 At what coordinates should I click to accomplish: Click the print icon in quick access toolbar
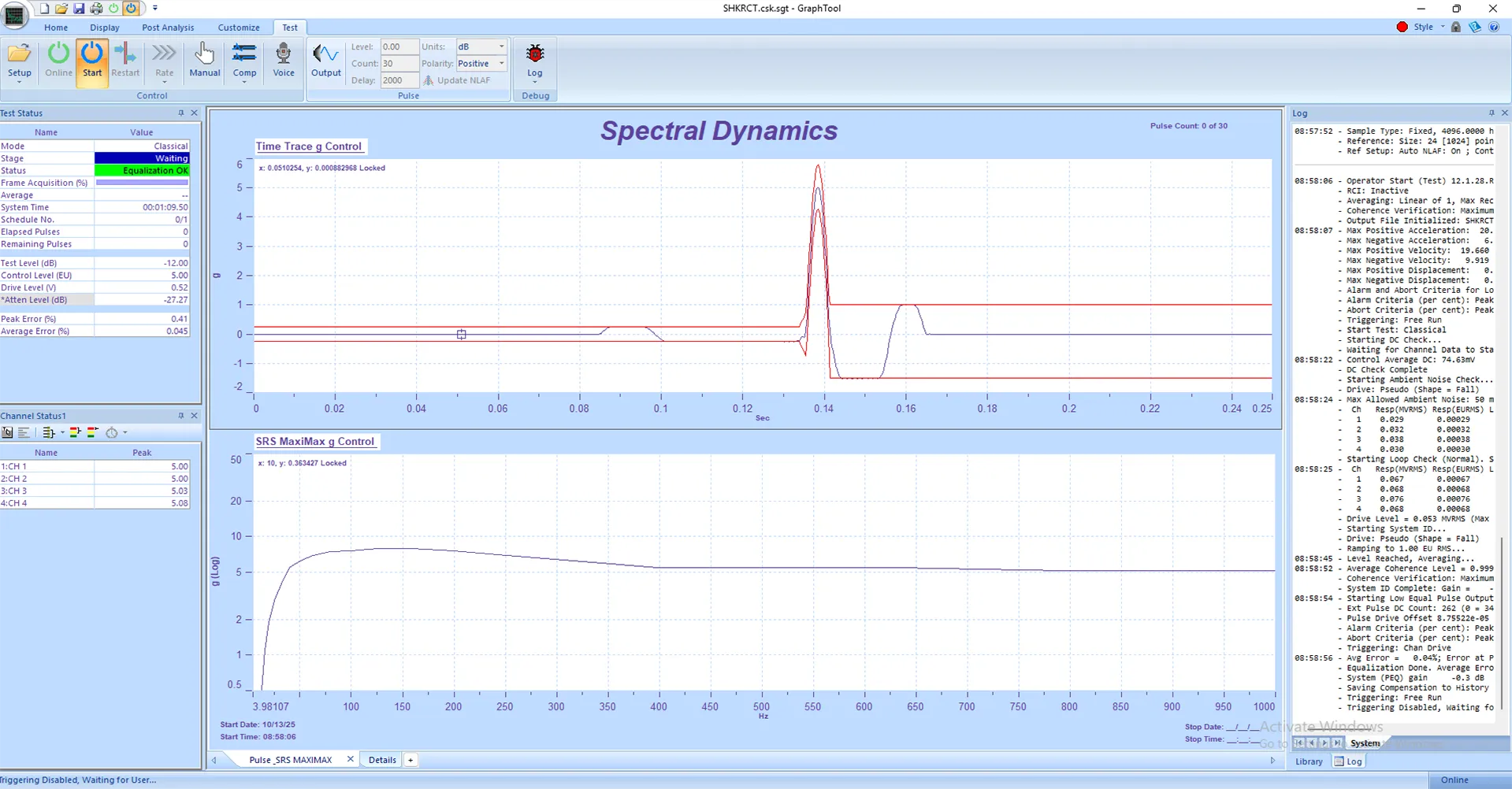click(x=96, y=9)
